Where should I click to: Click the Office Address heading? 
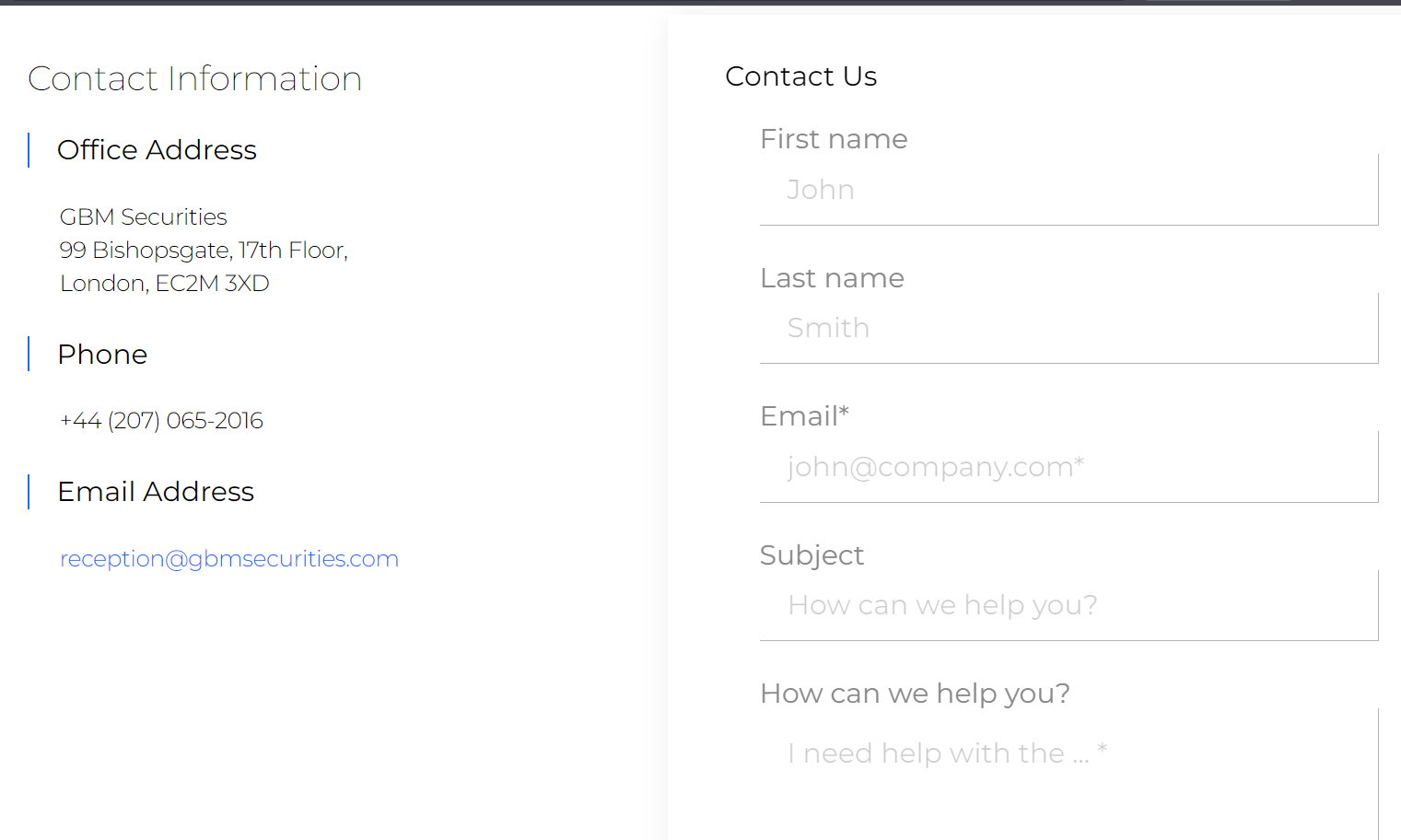[x=157, y=150]
